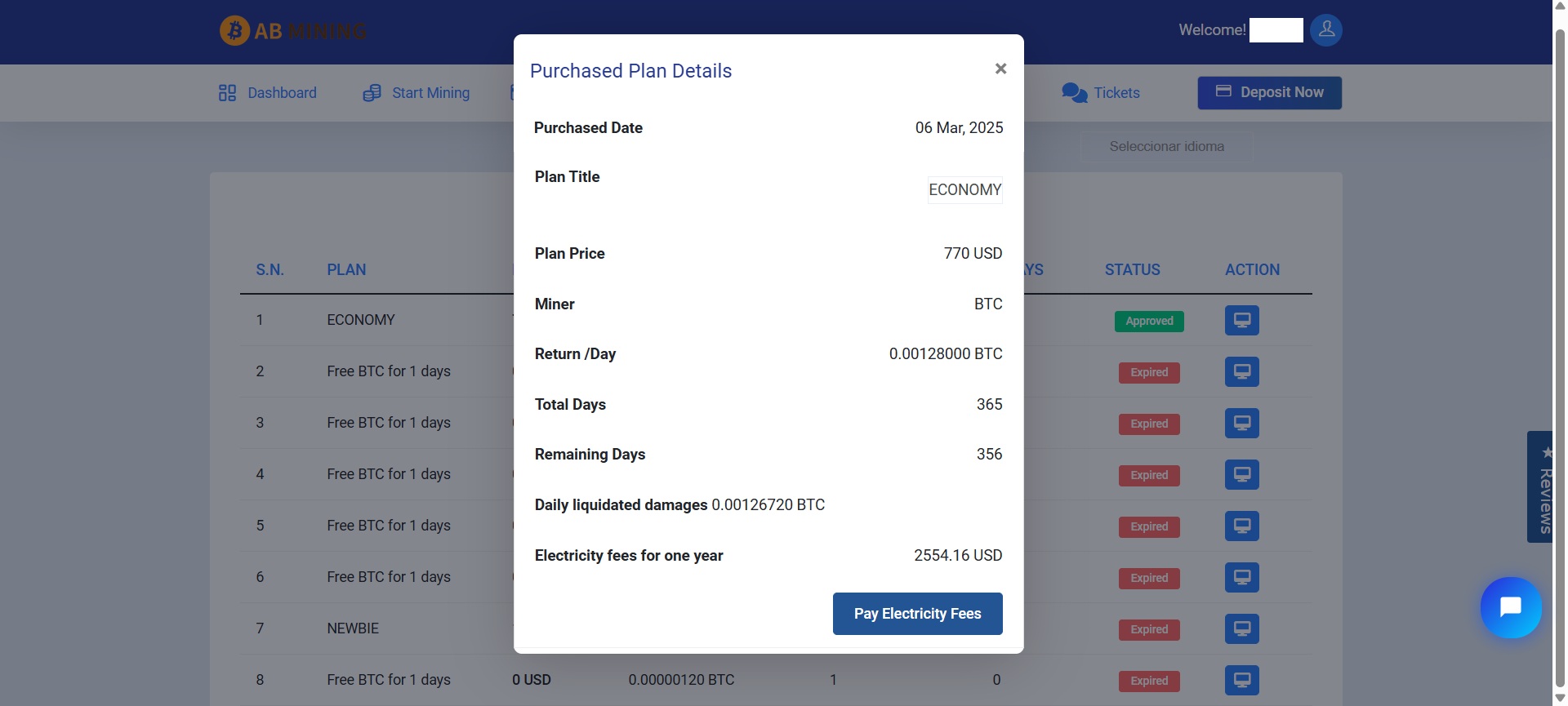1568x706 pixels.
Task: Click the page scrollbar down arrow
Action: [1560, 698]
